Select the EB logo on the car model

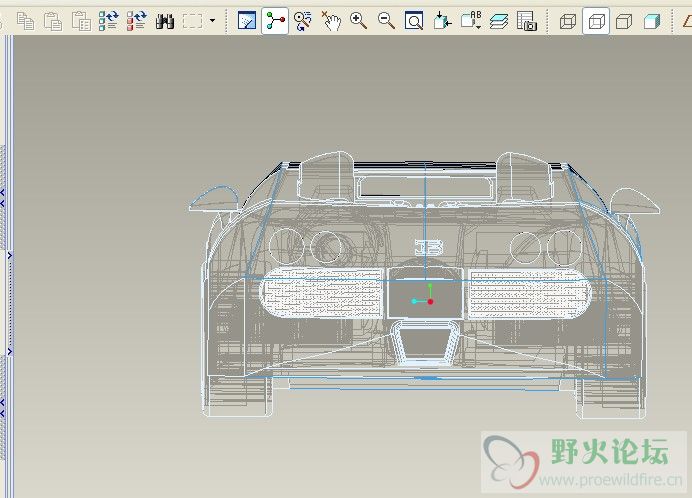[x=429, y=248]
